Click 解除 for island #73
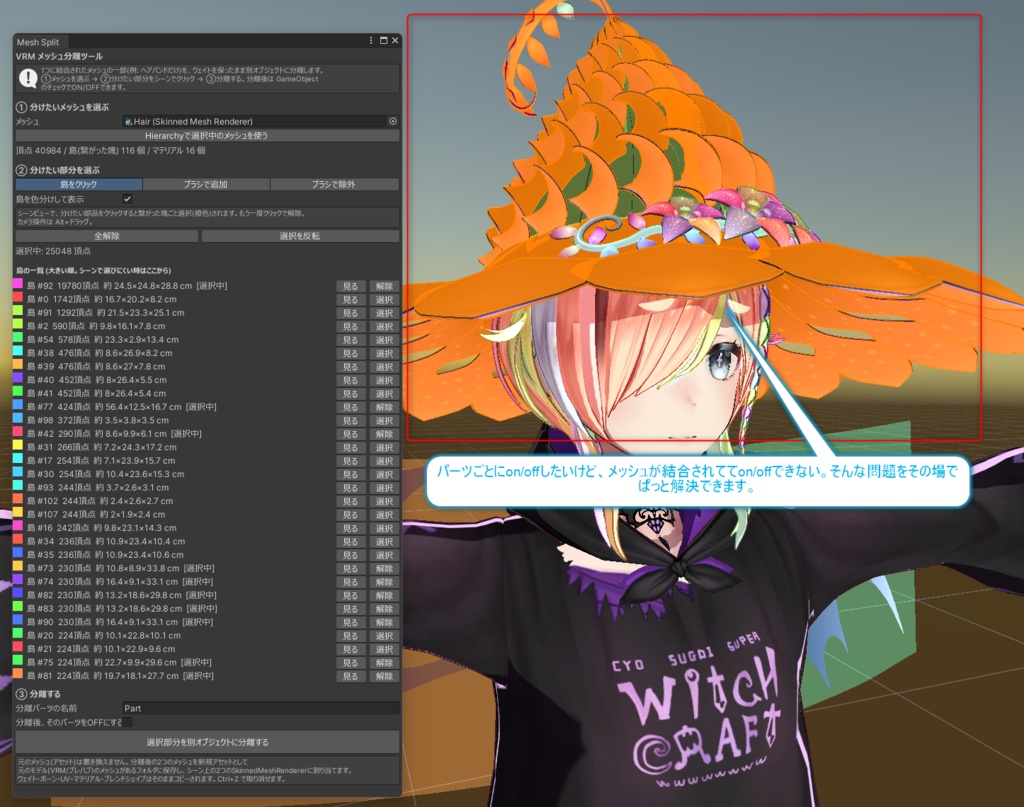 click(x=384, y=569)
